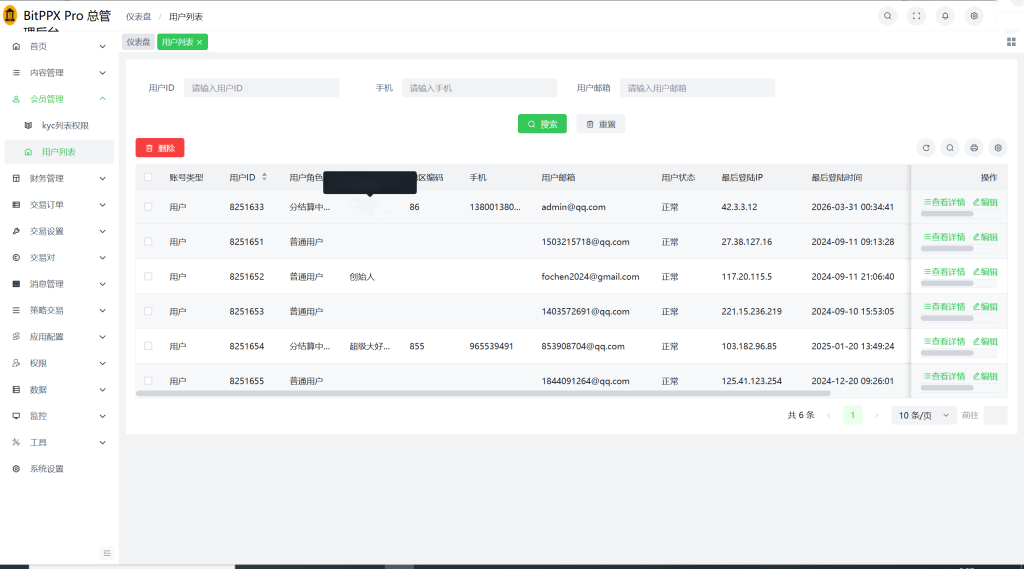The image size is (1024, 569).
Task: Expand the 首页 sidebar menu
Action: coord(59,46)
